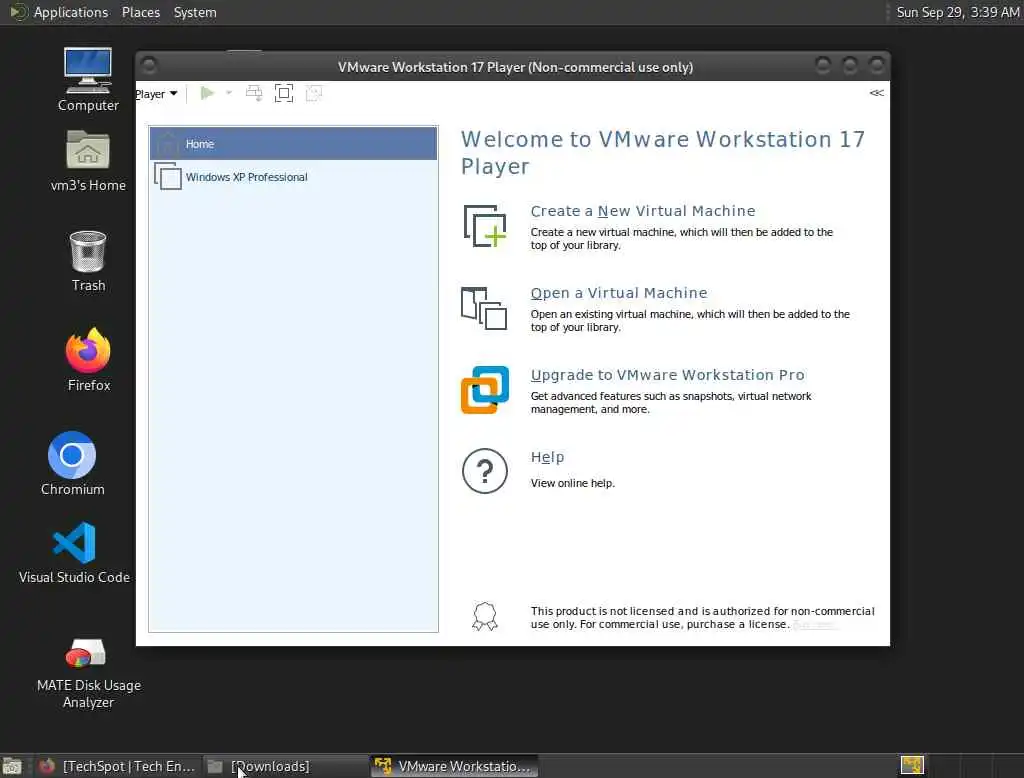The width and height of the screenshot is (1024, 778).
Task: Click the question mark help icon
Action: [485, 471]
